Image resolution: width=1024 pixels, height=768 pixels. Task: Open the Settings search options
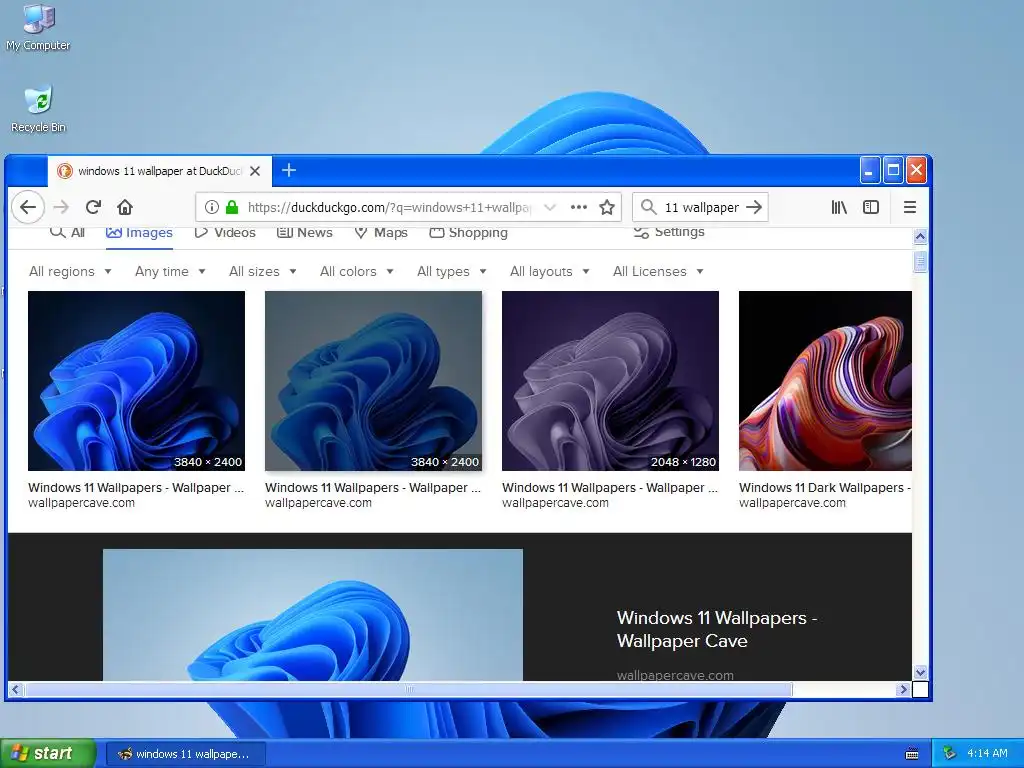pyautogui.click(x=669, y=232)
